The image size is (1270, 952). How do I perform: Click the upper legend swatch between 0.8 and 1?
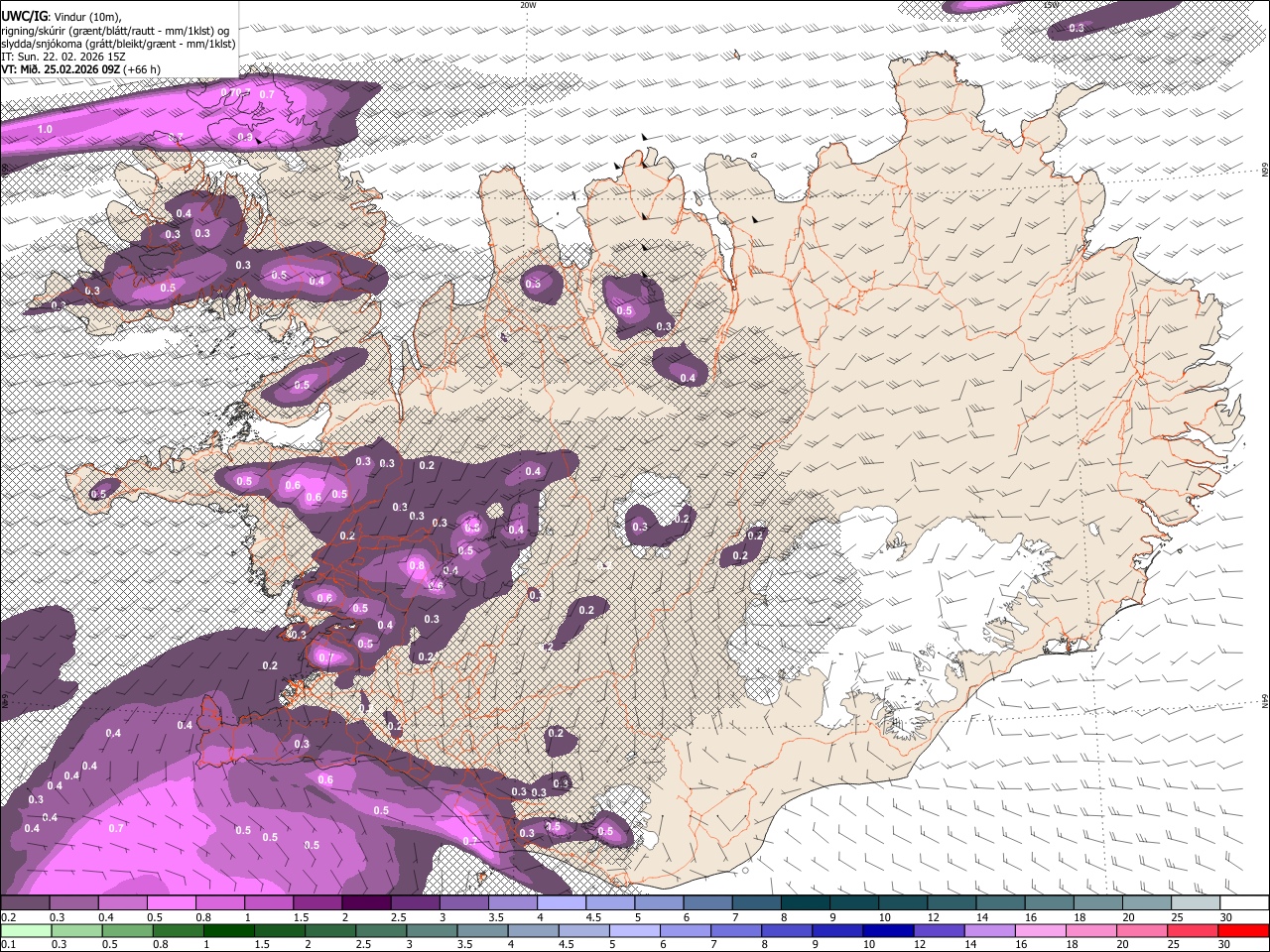(219, 902)
